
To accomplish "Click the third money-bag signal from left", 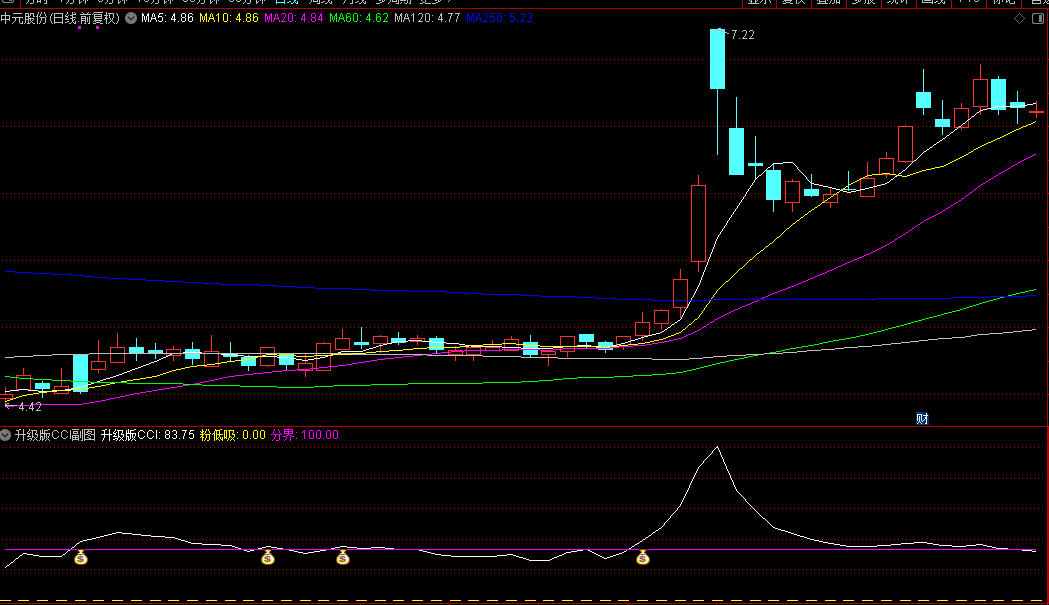I will pos(343,557).
